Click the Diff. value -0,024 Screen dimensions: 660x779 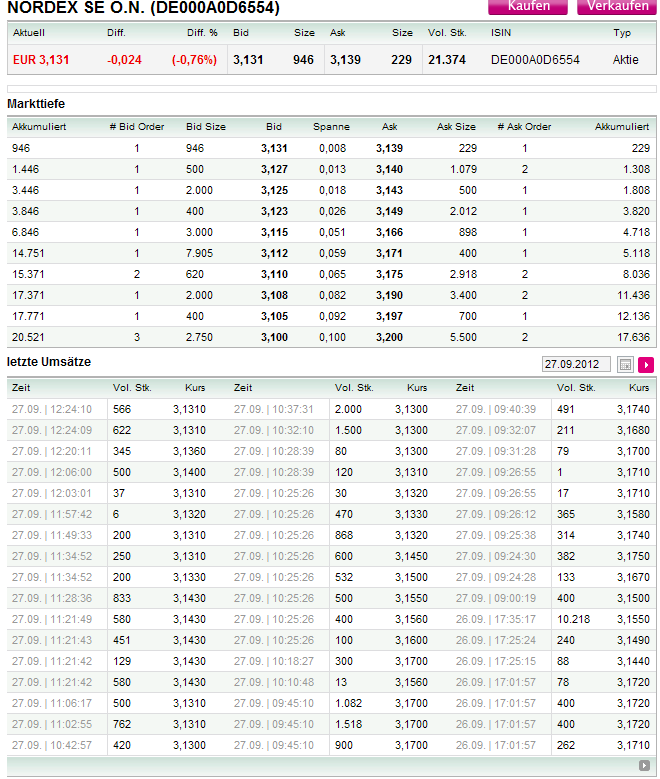[x=124, y=60]
